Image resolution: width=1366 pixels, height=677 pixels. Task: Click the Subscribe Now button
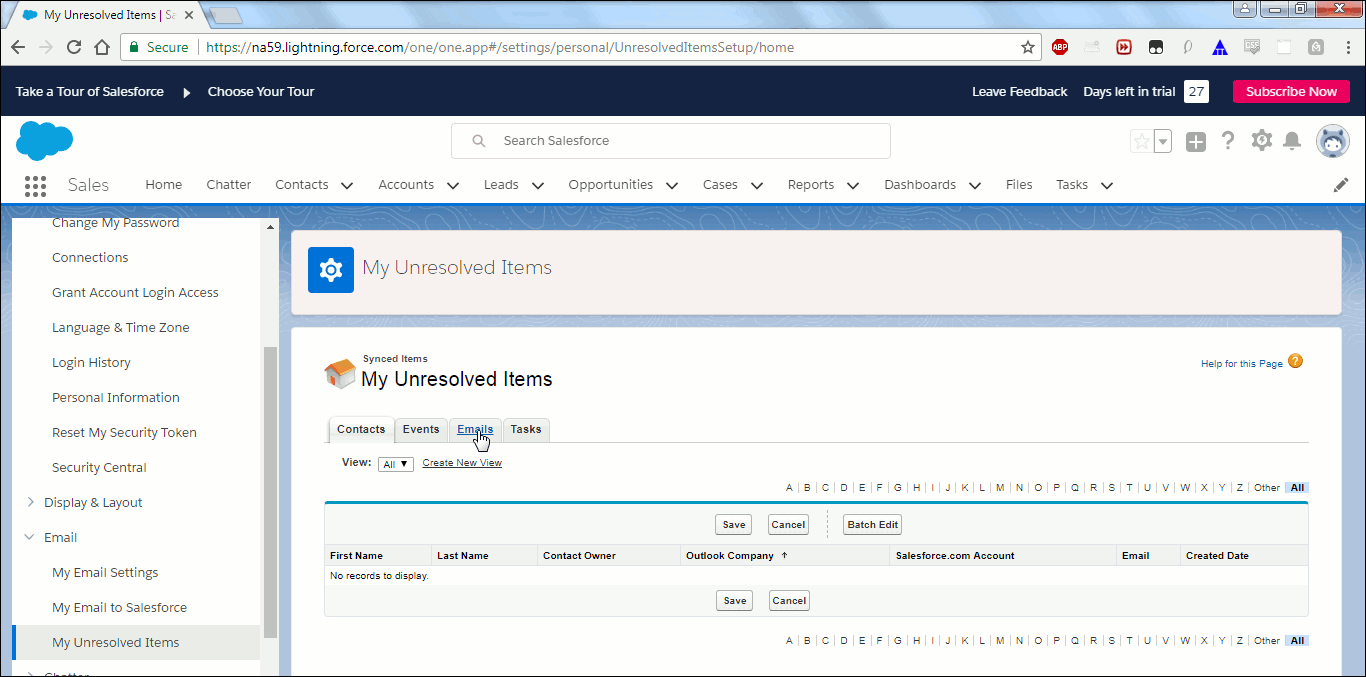coord(1291,92)
